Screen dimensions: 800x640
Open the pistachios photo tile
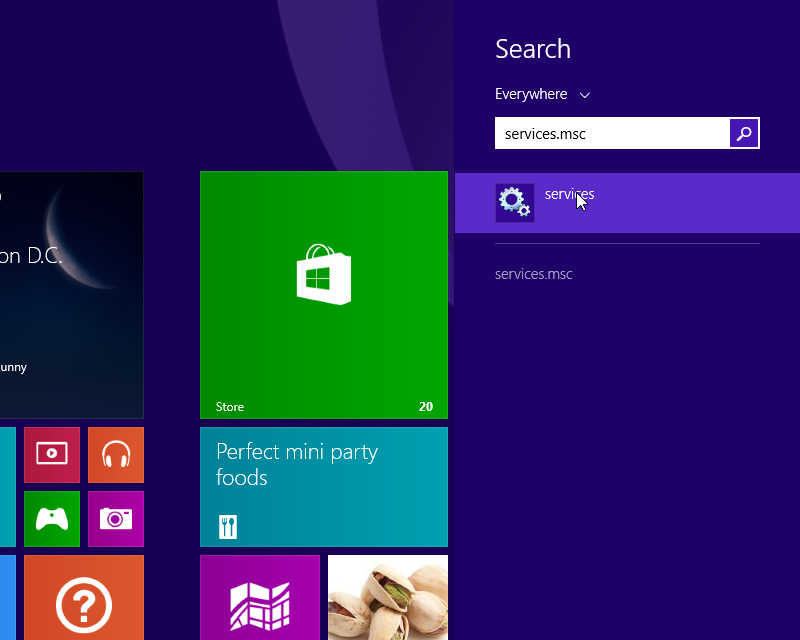[388, 598]
